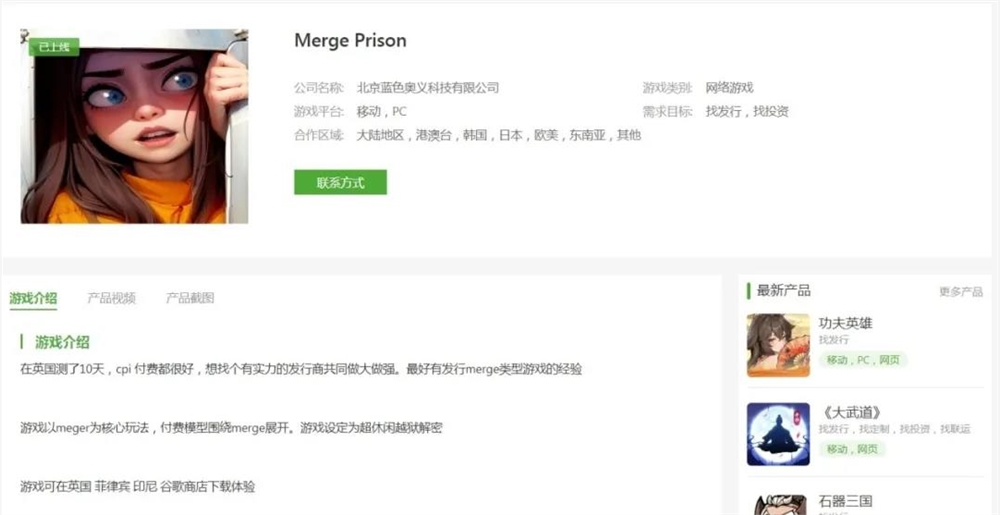Click the 石器三国 product title
The width and height of the screenshot is (1000, 515).
click(845, 501)
